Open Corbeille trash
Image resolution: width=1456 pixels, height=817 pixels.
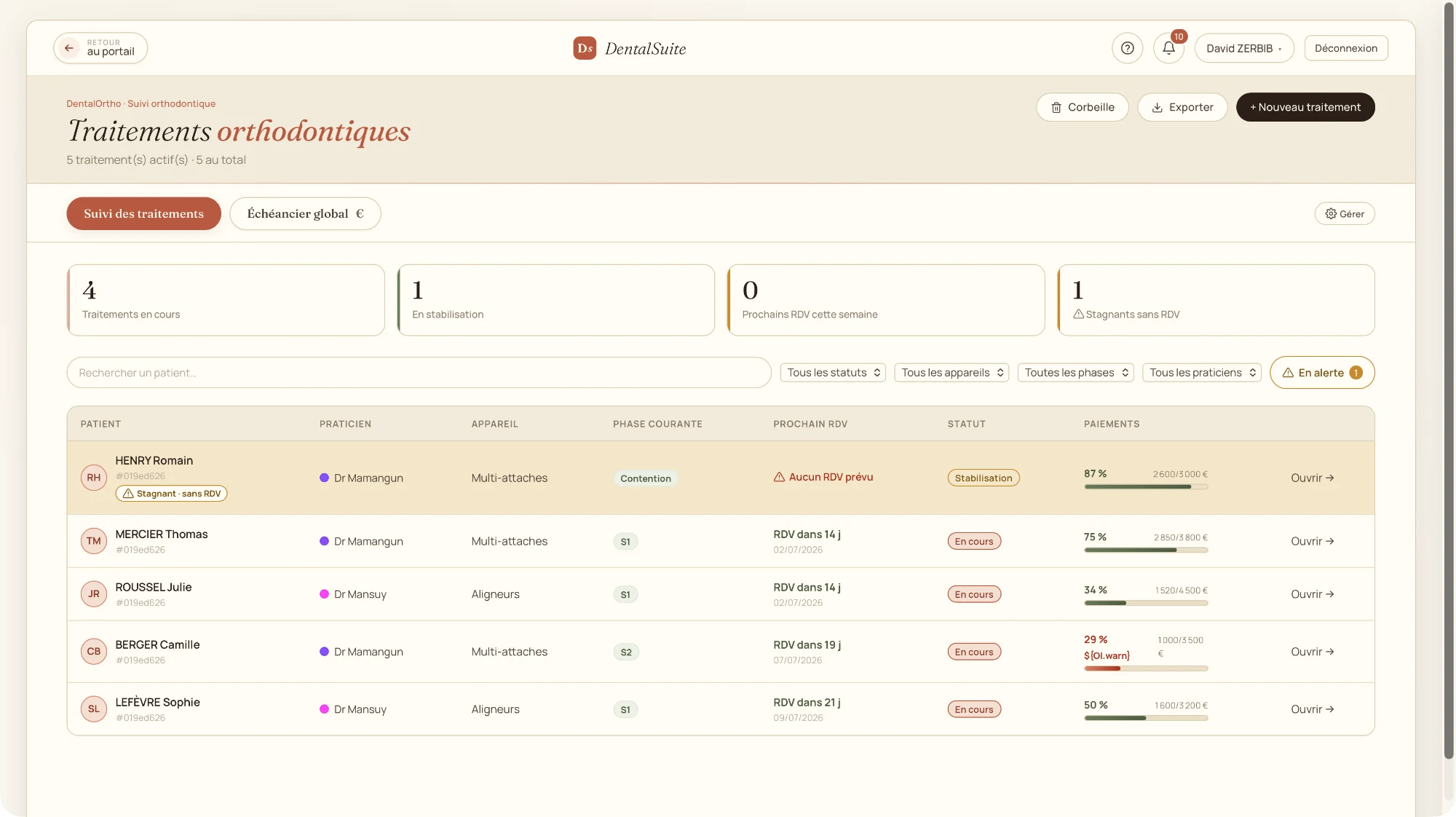pos(1083,107)
